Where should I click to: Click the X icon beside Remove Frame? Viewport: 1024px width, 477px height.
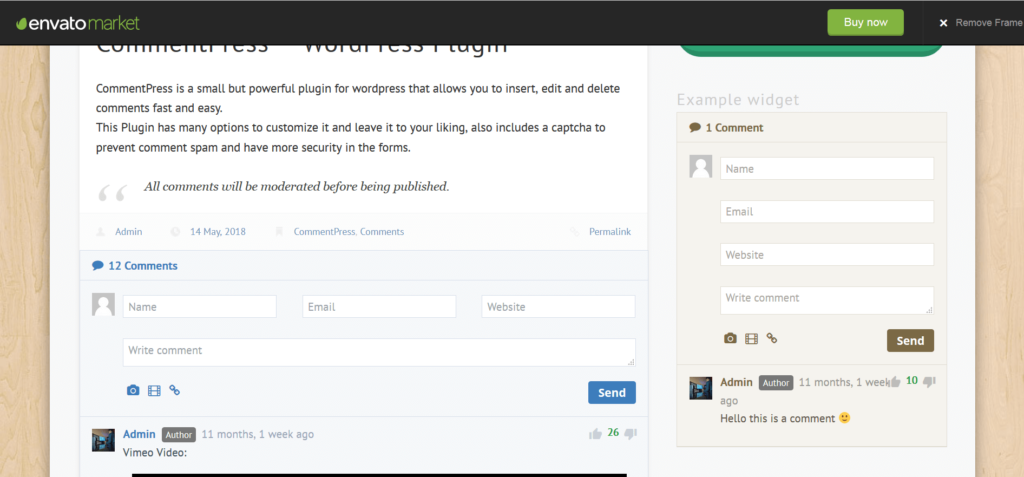click(x=943, y=23)
